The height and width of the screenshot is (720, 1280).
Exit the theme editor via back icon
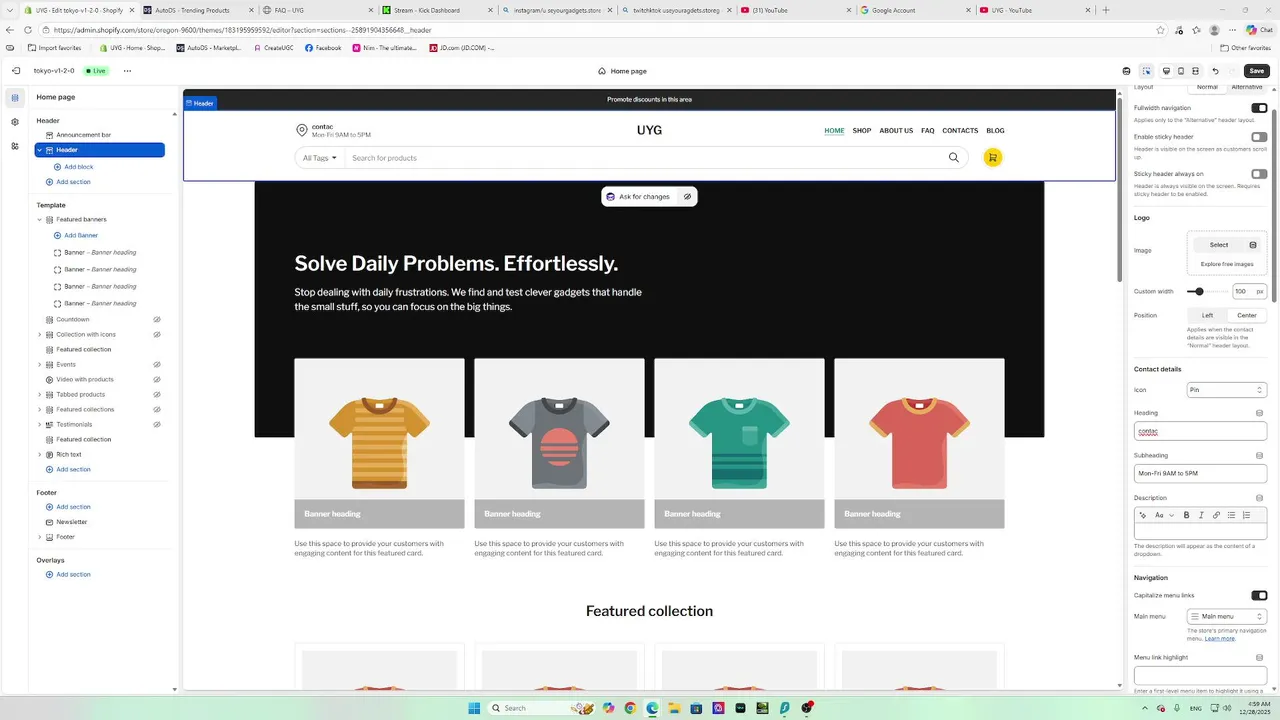[x=15, y=71]
